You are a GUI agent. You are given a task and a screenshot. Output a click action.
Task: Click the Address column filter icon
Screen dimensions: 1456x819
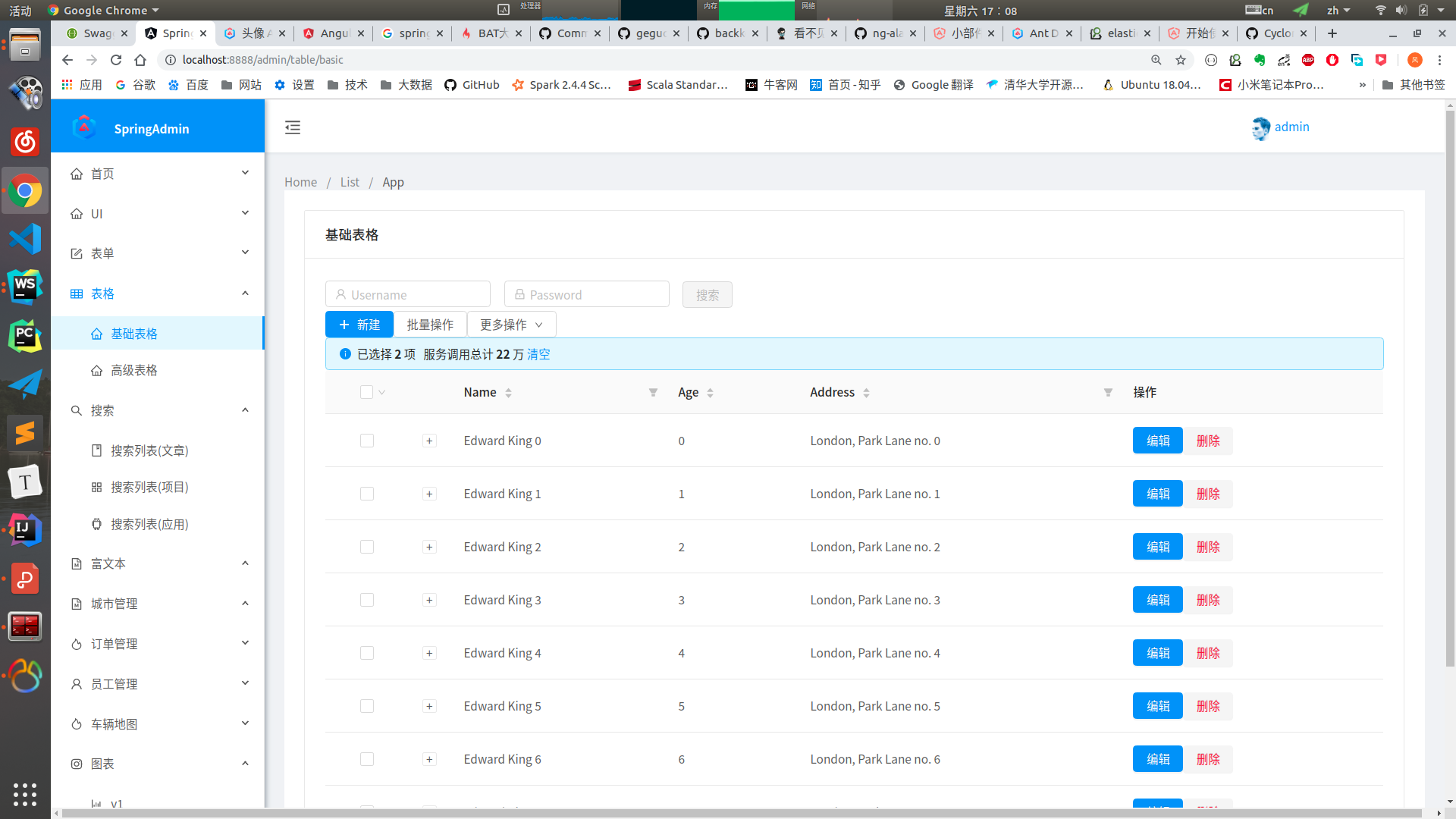[x=1108, y=393]
